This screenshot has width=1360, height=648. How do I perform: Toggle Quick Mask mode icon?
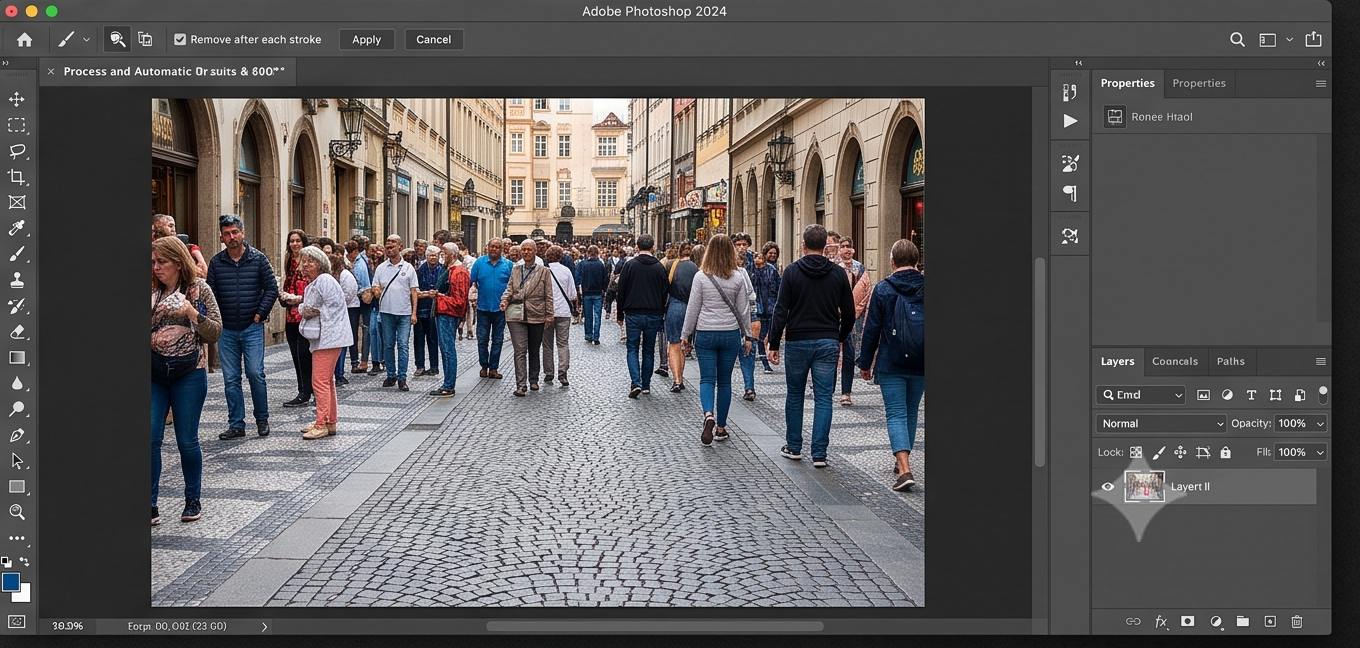click(17, 621)
